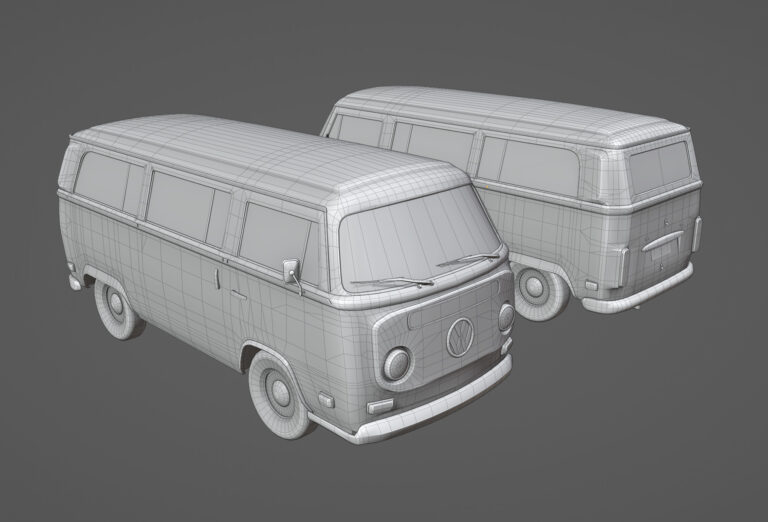The image size is (768, 522).
Task: Select the back van's roof panel
Action: coord(509,114)
